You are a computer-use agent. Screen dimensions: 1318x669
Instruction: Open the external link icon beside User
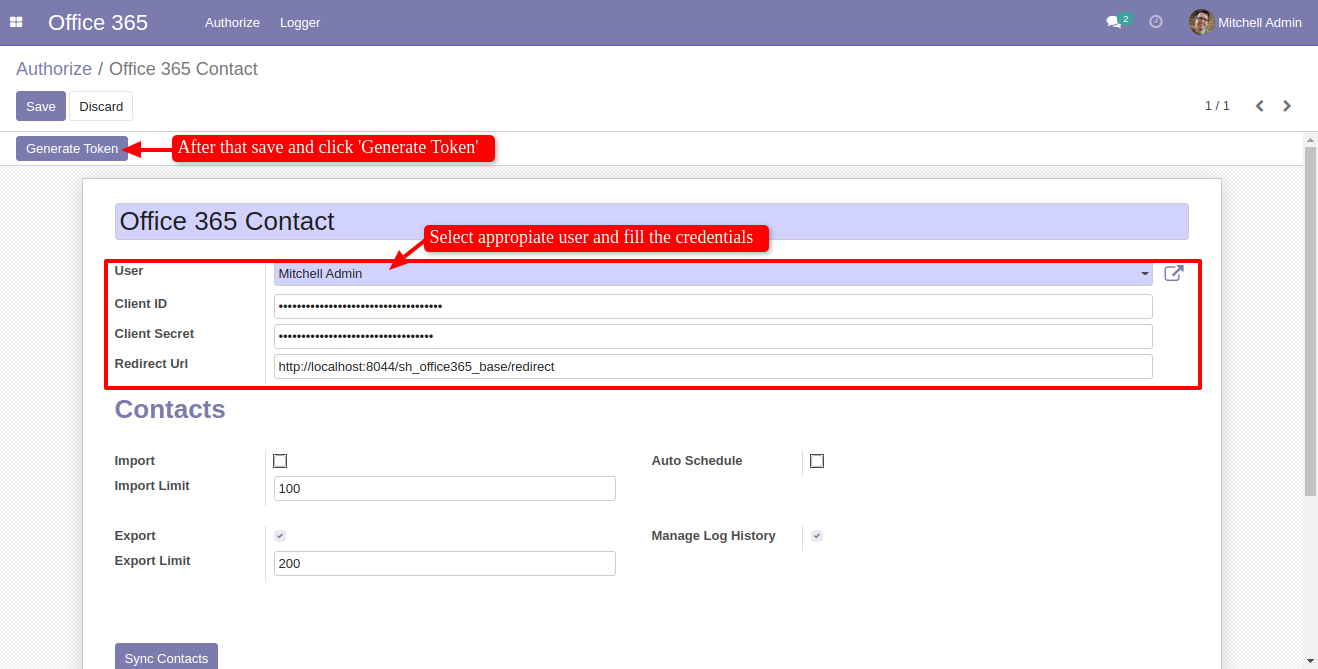pos(1174,273)
